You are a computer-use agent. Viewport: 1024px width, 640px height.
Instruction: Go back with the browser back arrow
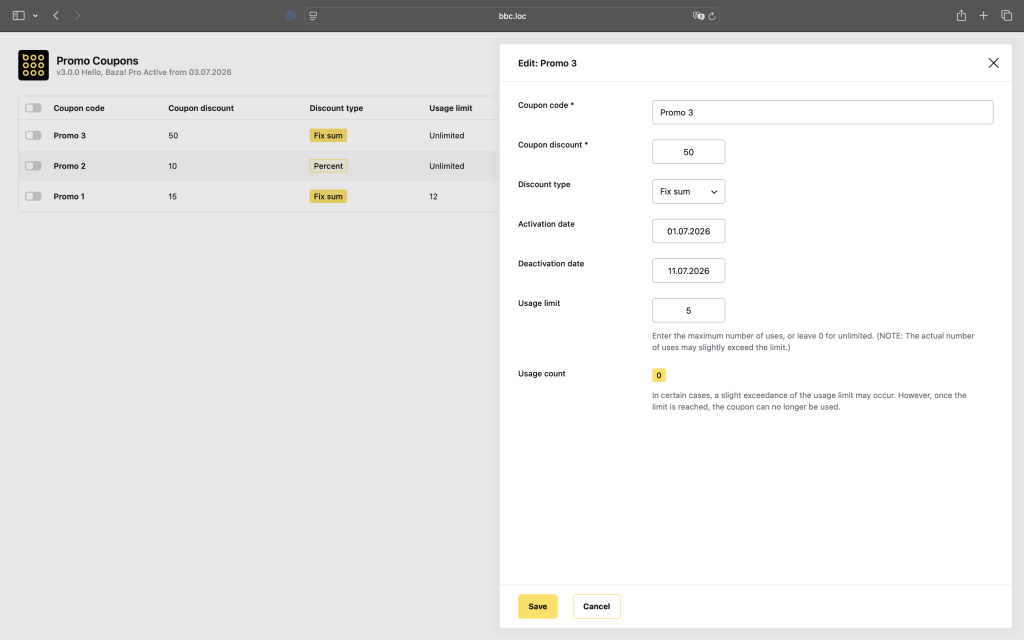(56, 16)
